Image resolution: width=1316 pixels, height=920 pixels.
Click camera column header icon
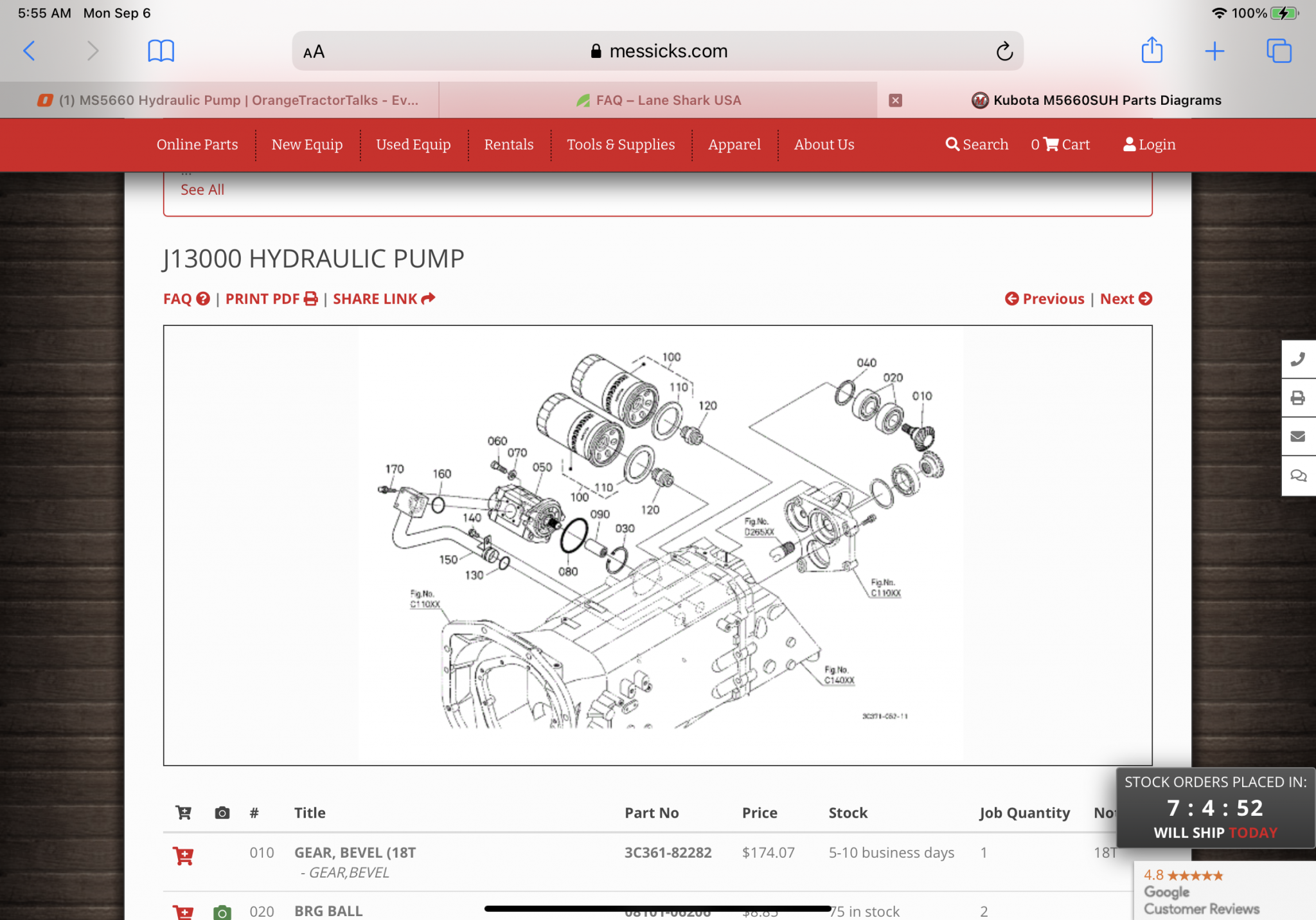[222, 813]
